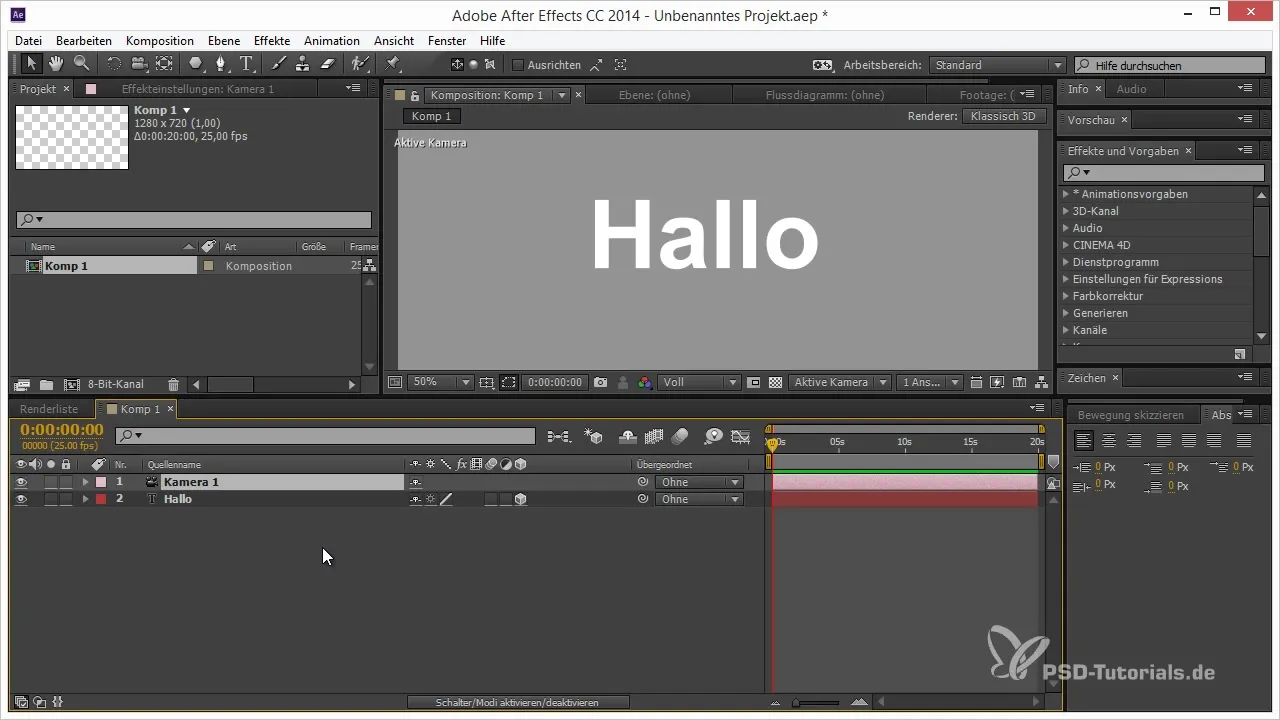
Task: Toggle 3D layer cube switch for Hallo
Action: pyautogui.click(x=521, y=499)
